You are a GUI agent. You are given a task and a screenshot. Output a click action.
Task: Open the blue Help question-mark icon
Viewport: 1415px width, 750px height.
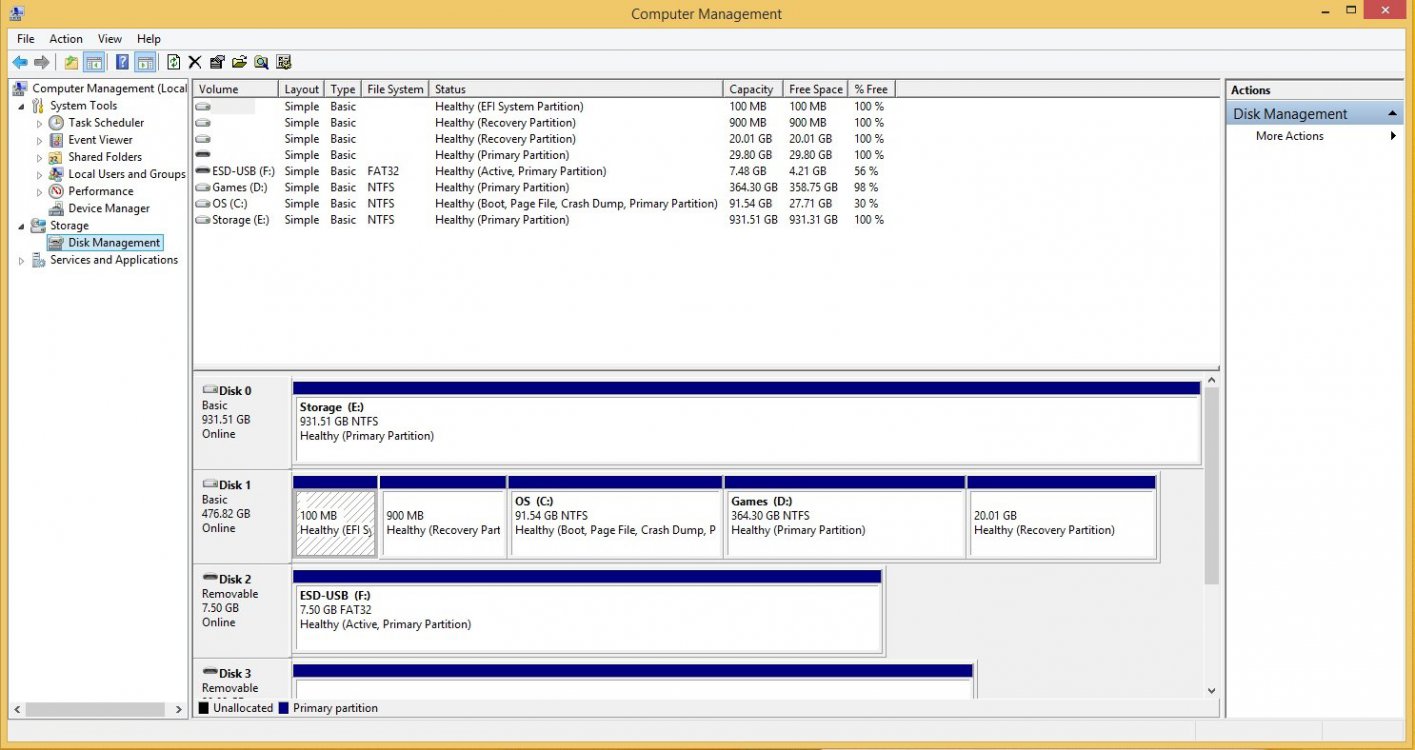pyautogui.click(x=122, y=62)
